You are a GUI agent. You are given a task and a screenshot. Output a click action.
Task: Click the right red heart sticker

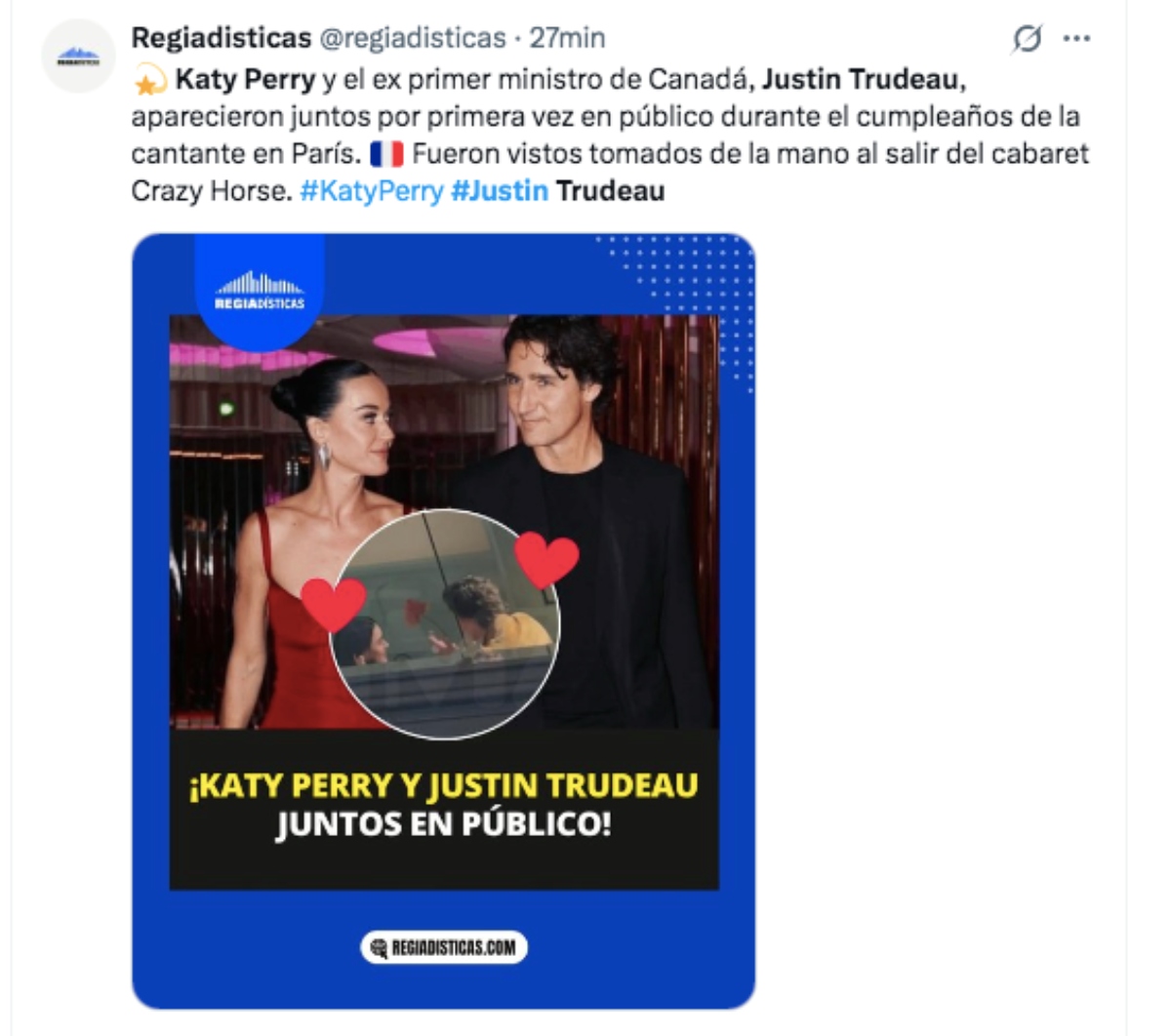tap(546, 560)
